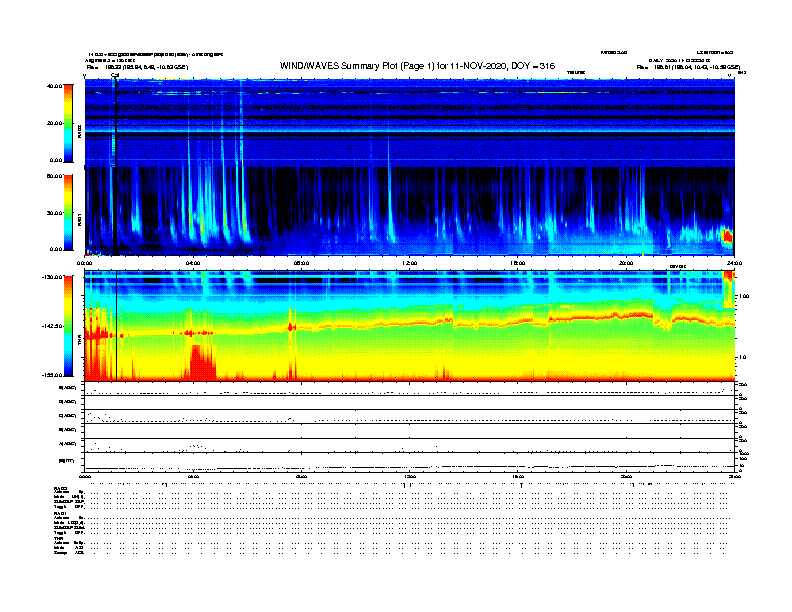Click the 12:00 tick label below RAD1 panel

point(410,263)
